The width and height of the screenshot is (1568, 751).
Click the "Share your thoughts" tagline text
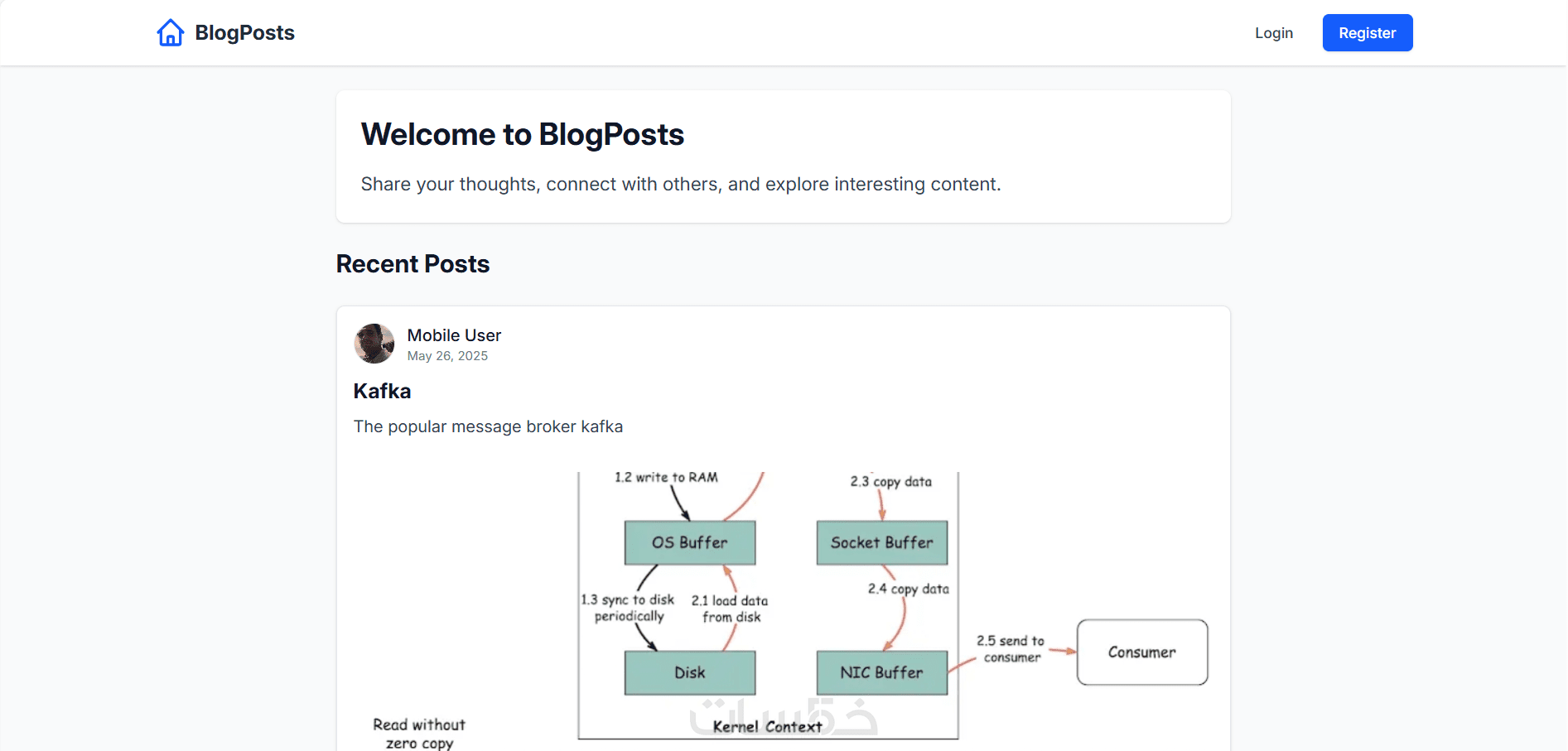click(680, 184)
